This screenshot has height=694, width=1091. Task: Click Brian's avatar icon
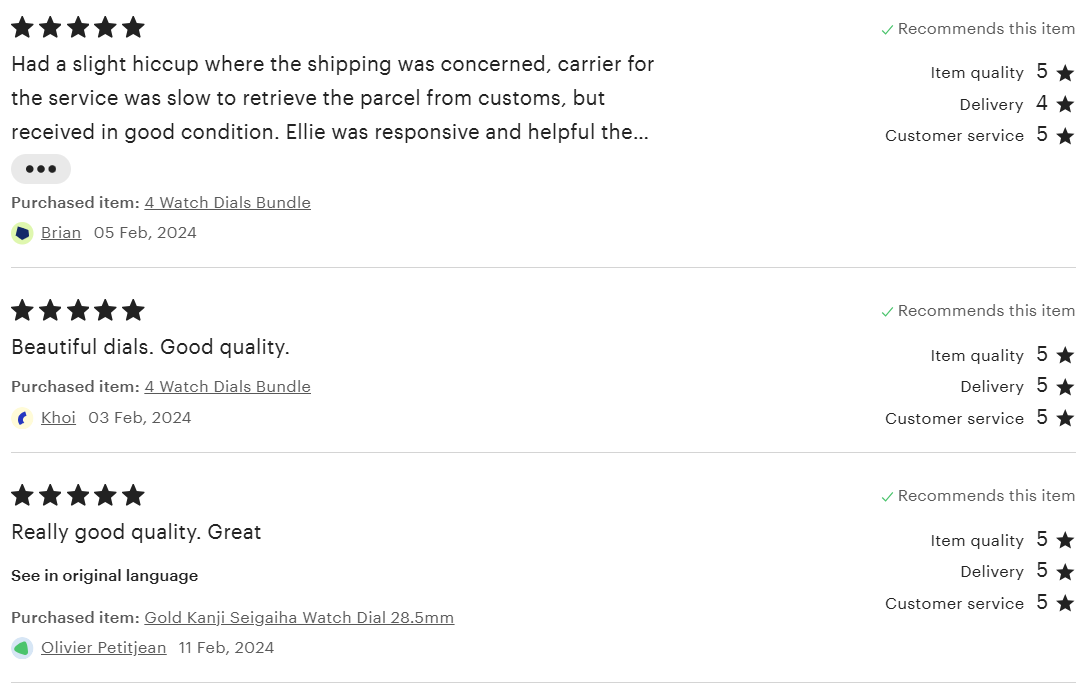coord(22,233)
